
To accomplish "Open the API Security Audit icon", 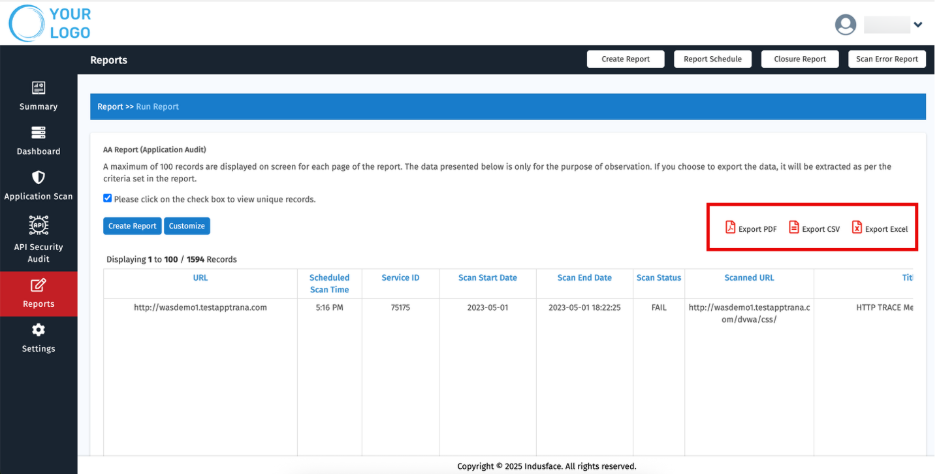I will pyautogui.click(x=38, y=224).
